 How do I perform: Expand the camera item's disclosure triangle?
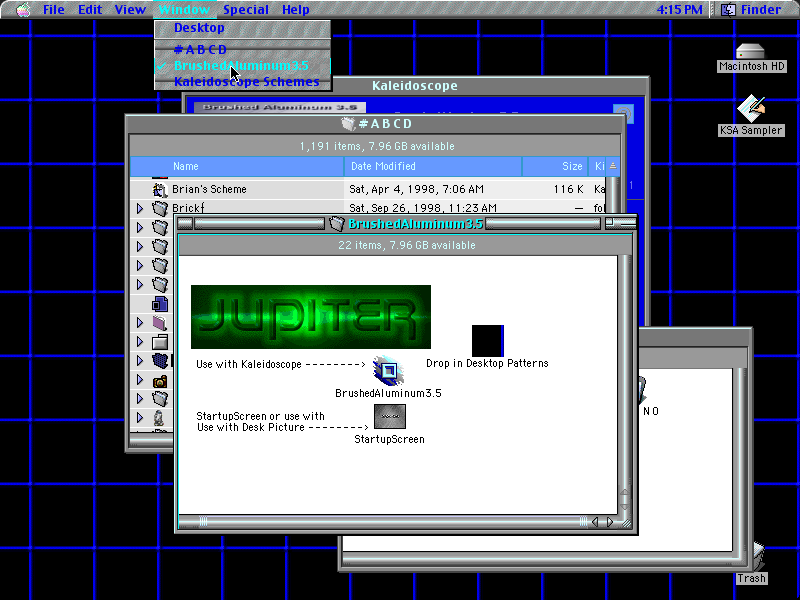(x=140, y=380)
